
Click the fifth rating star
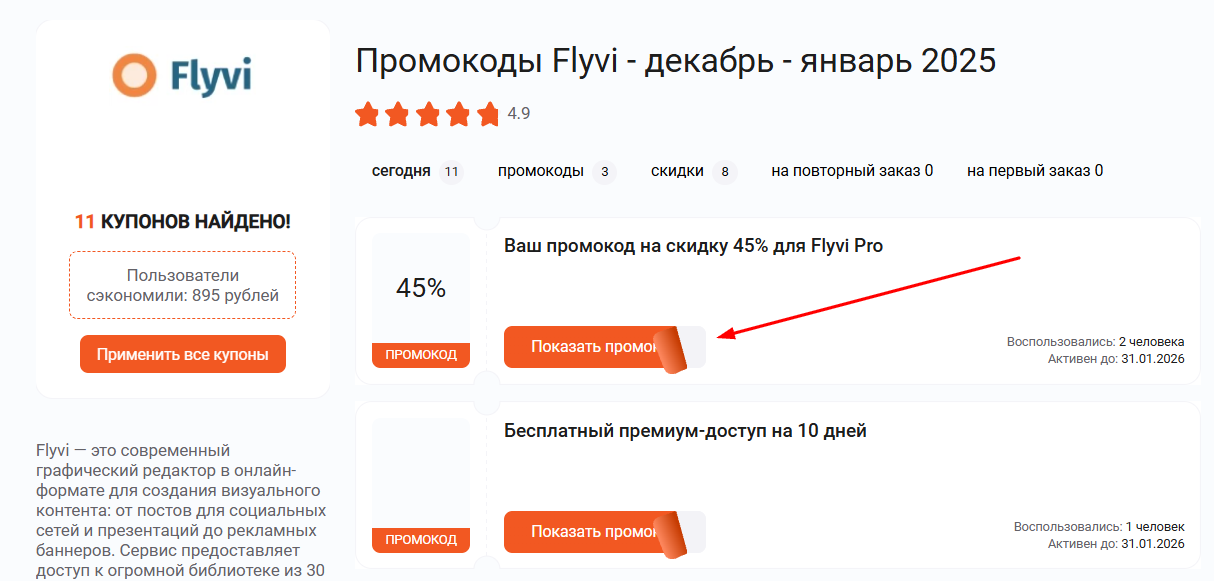coord(489,113)
